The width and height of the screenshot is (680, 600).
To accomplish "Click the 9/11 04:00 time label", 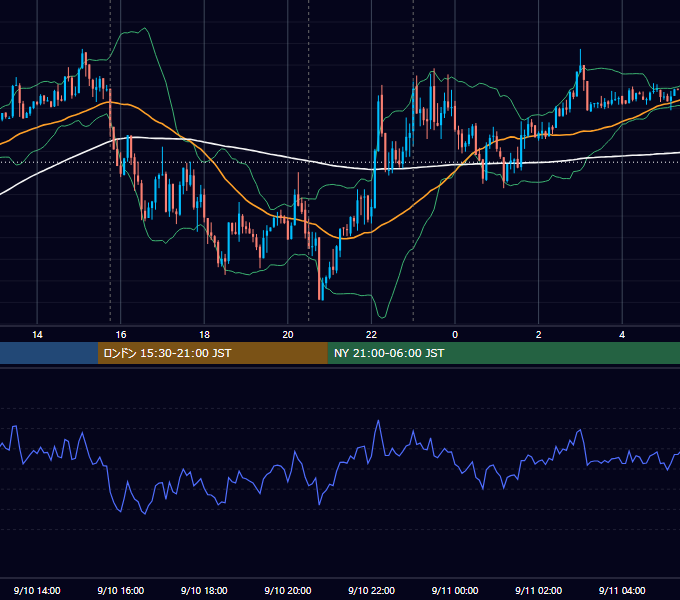I will coord(622,590).
